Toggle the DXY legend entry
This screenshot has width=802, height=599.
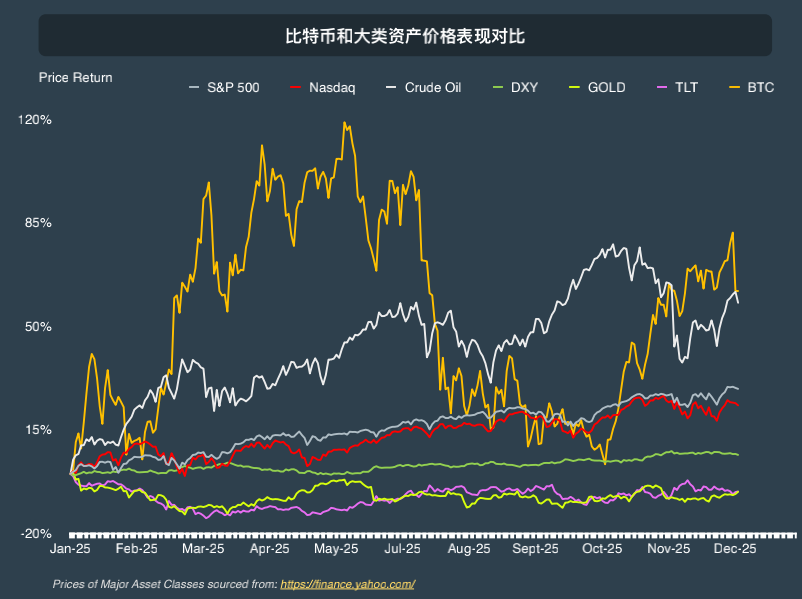point(515,87)
